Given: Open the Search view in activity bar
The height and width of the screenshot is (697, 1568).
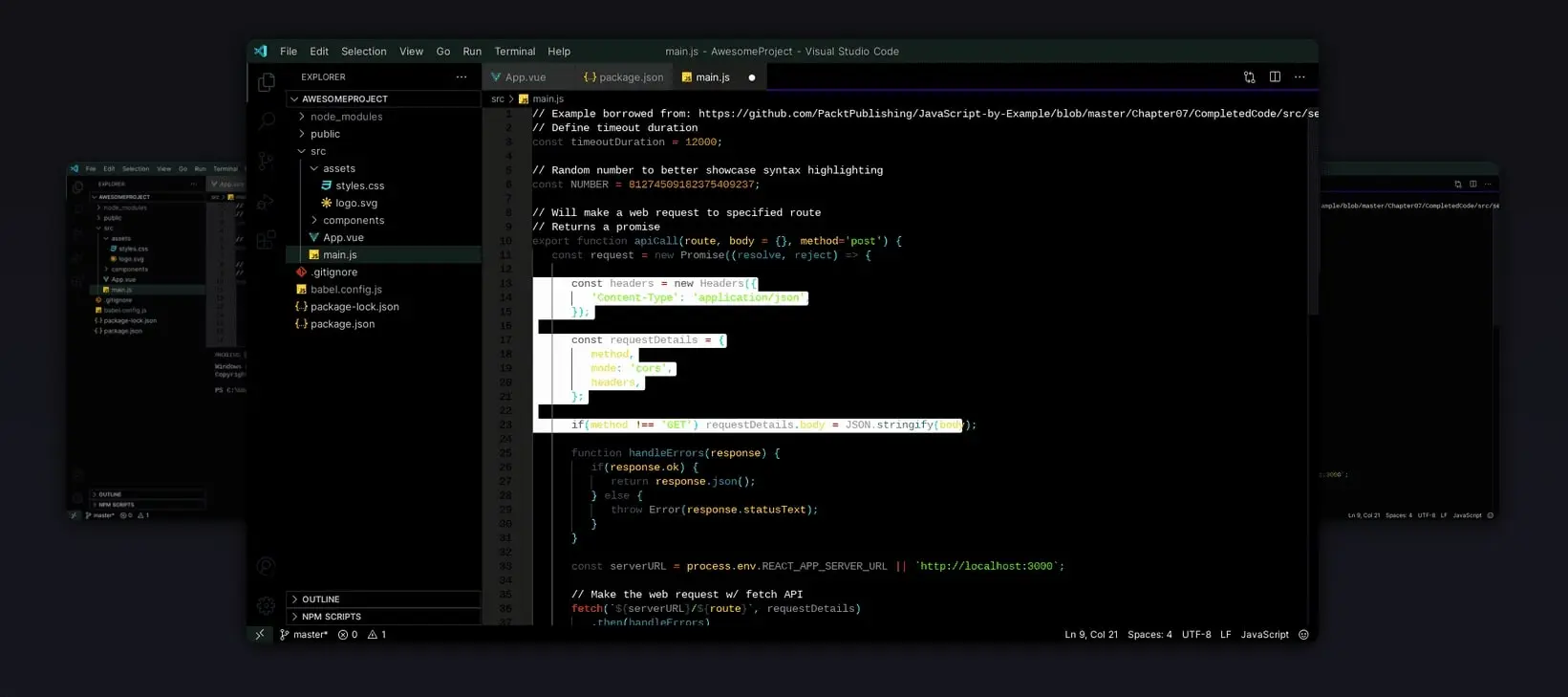Looking at the screenshot, I should tap(267, 121).
